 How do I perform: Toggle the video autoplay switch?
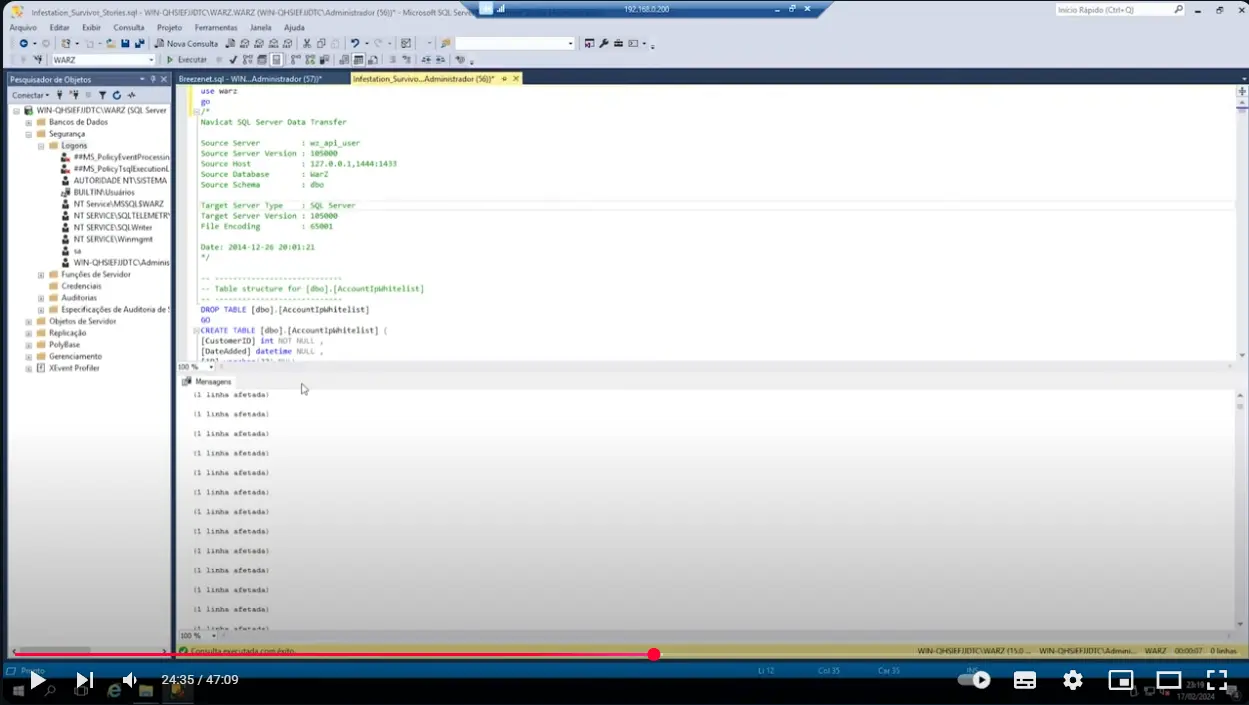(x=974, y=680)
